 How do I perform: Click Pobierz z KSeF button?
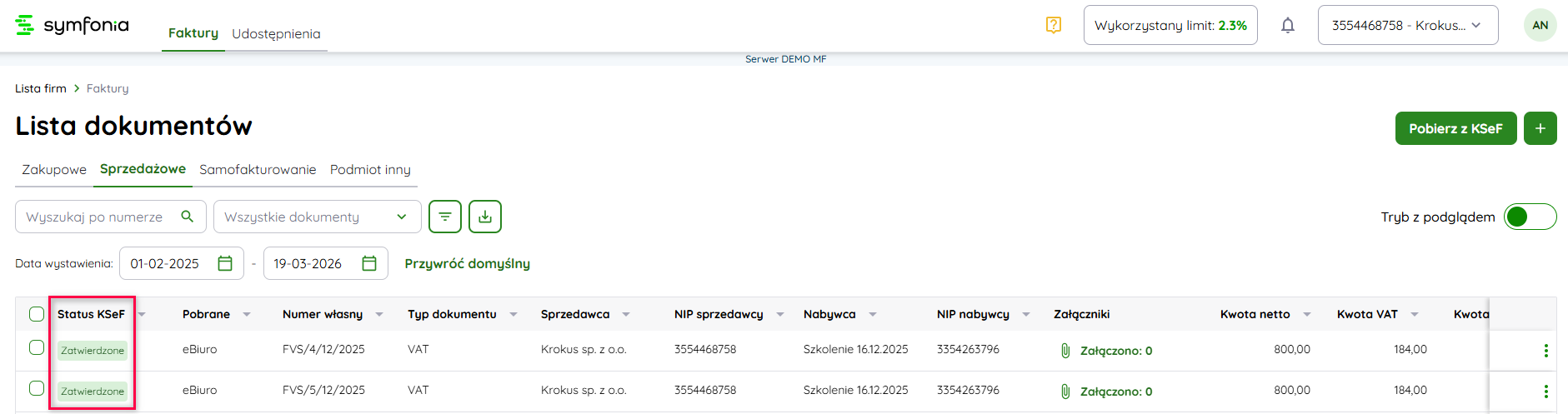pos(1455,128)
